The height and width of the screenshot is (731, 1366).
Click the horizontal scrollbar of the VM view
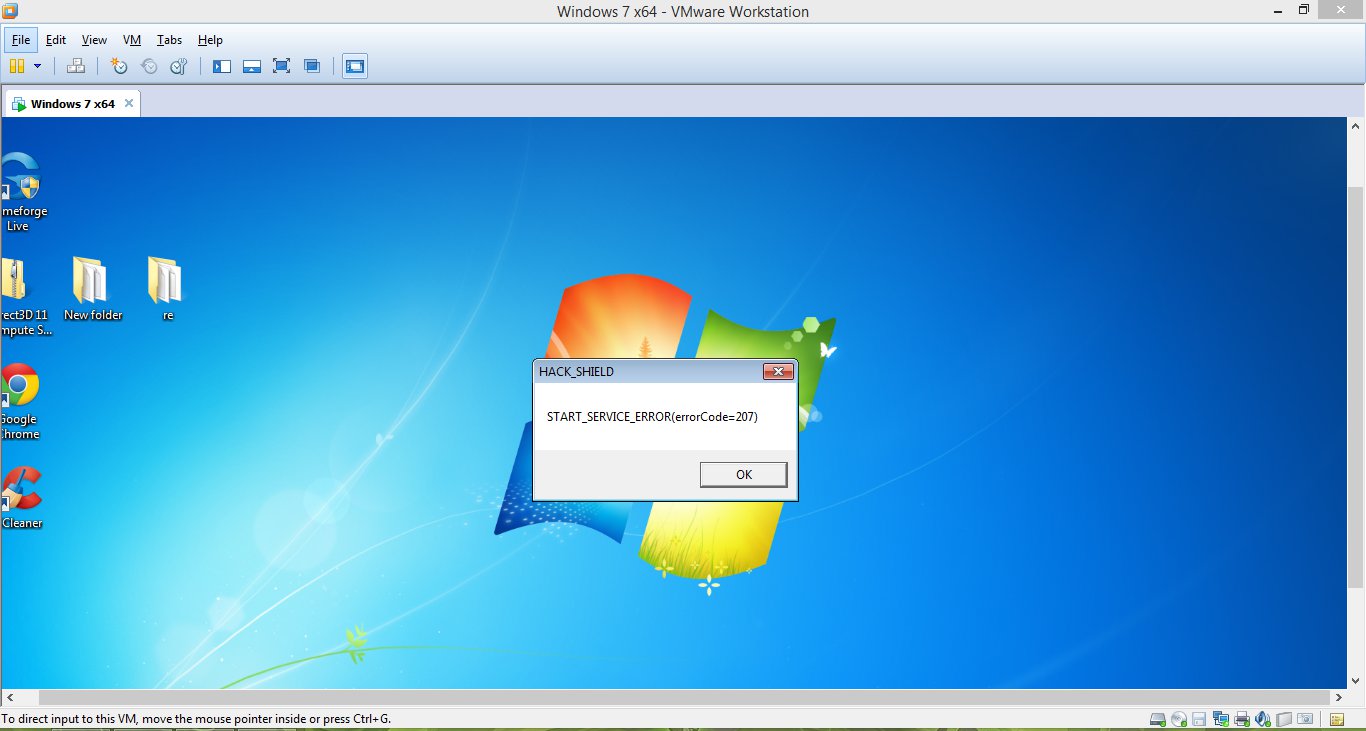685,697
